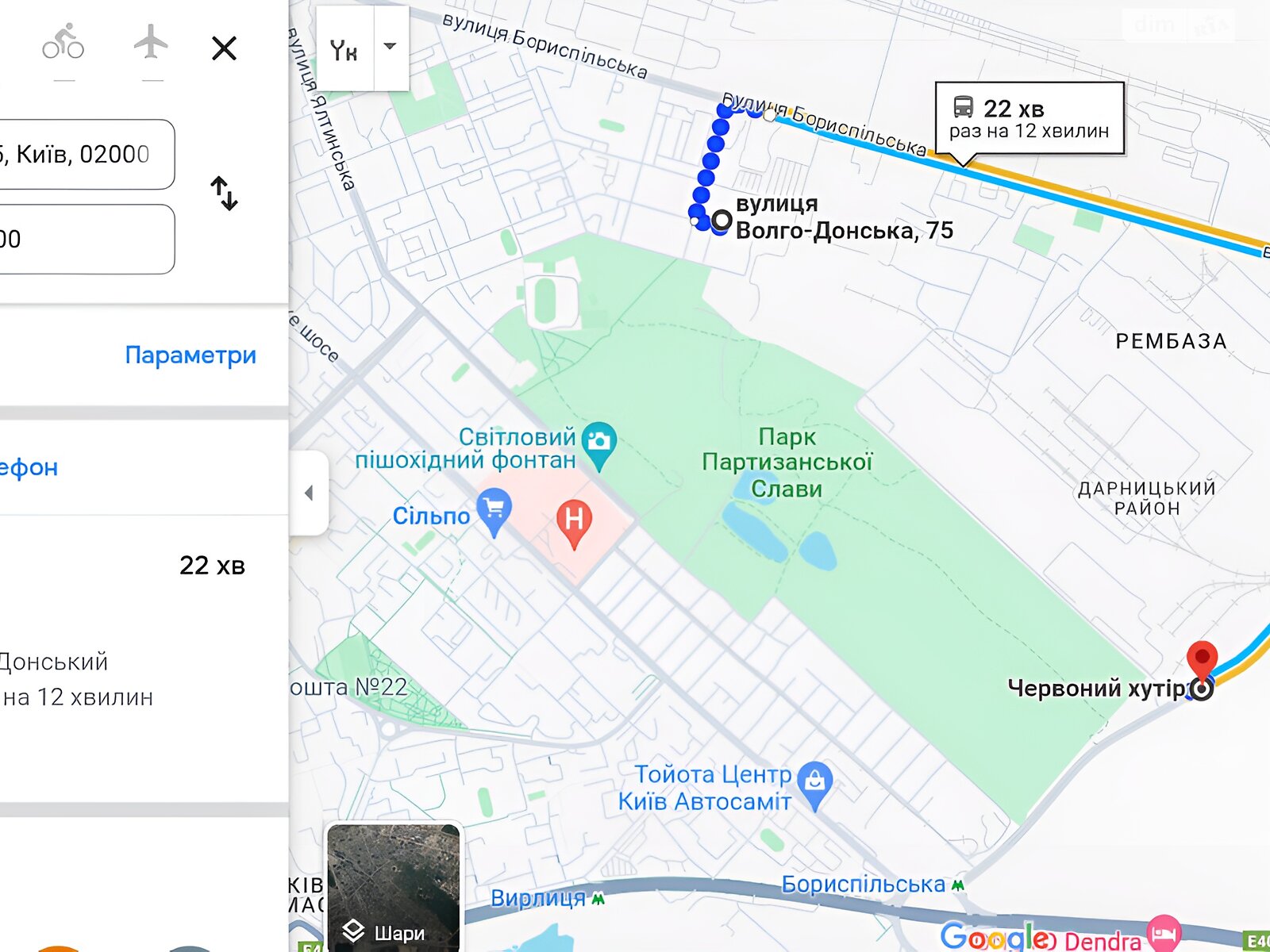
Task: Click the 22 хв bus route callout
Action: tap(1029, 118)
